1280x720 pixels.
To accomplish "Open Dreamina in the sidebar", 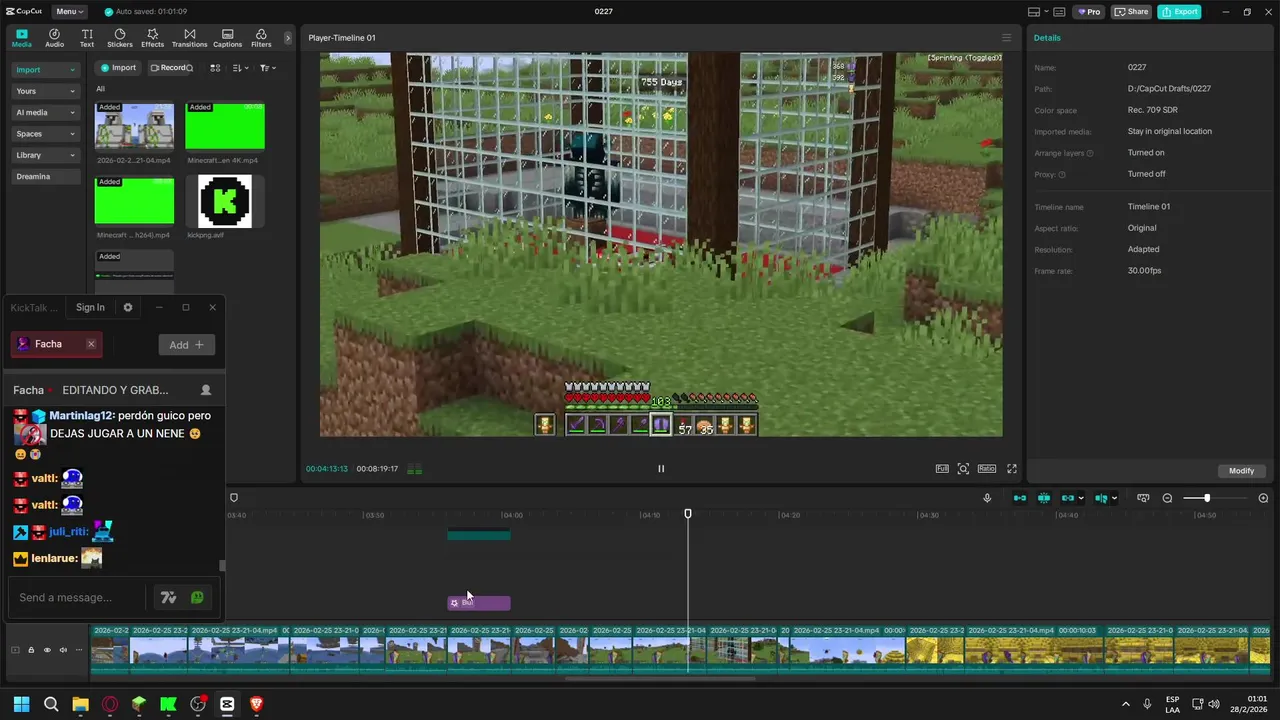I will pyautogui.click(x=45, y=176).
